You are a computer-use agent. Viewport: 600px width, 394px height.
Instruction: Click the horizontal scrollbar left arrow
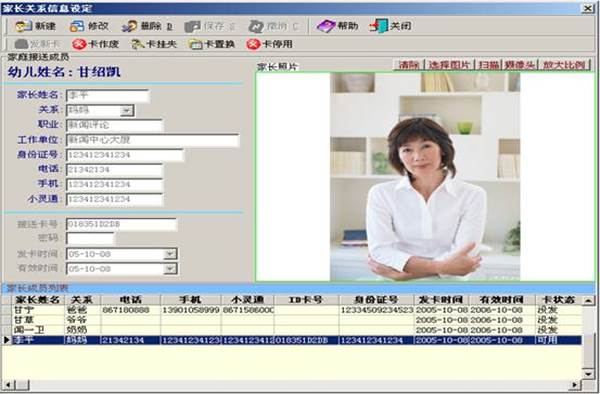click(9, 384)
